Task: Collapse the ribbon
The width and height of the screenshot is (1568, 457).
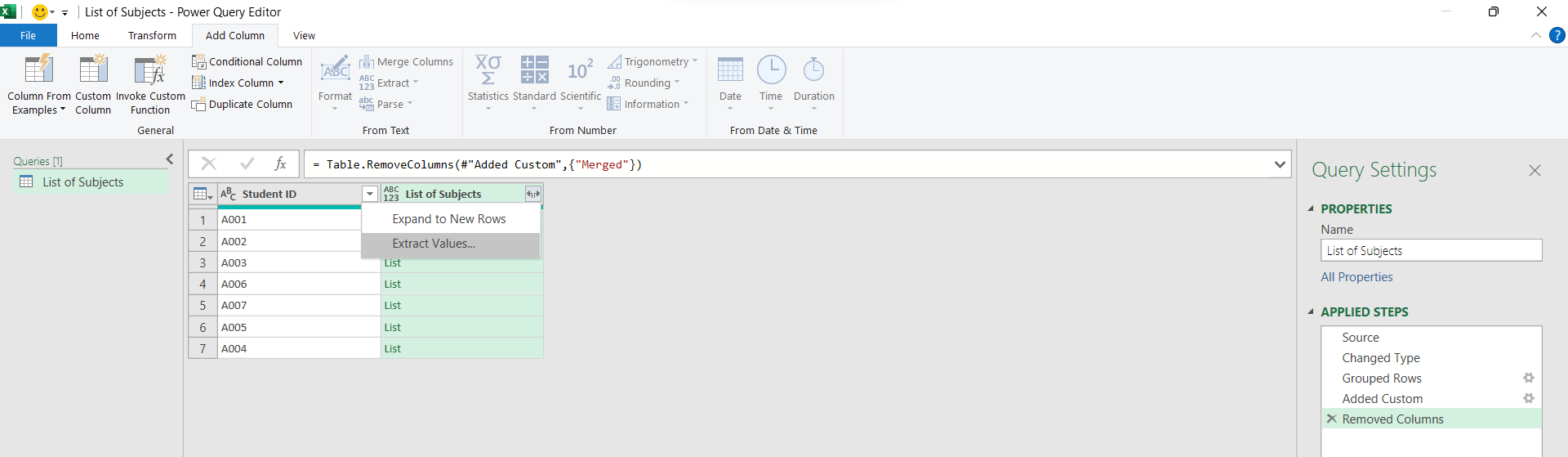Action: (1535, 35)
